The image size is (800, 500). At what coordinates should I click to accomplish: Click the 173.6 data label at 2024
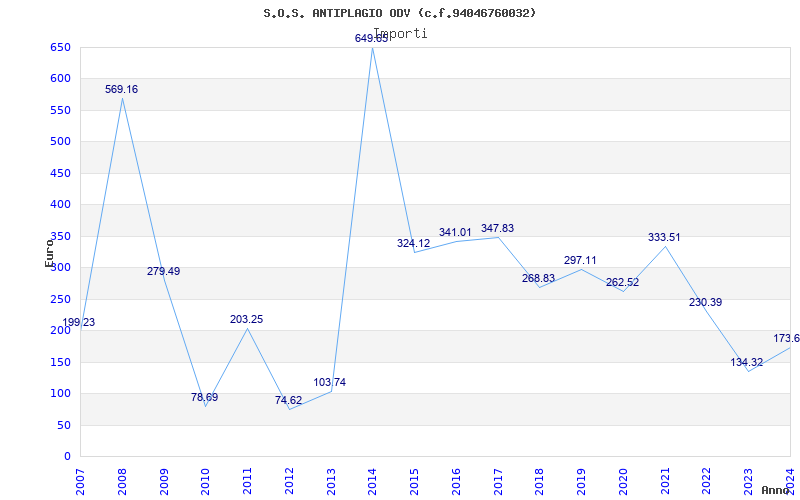click(786, 338)
